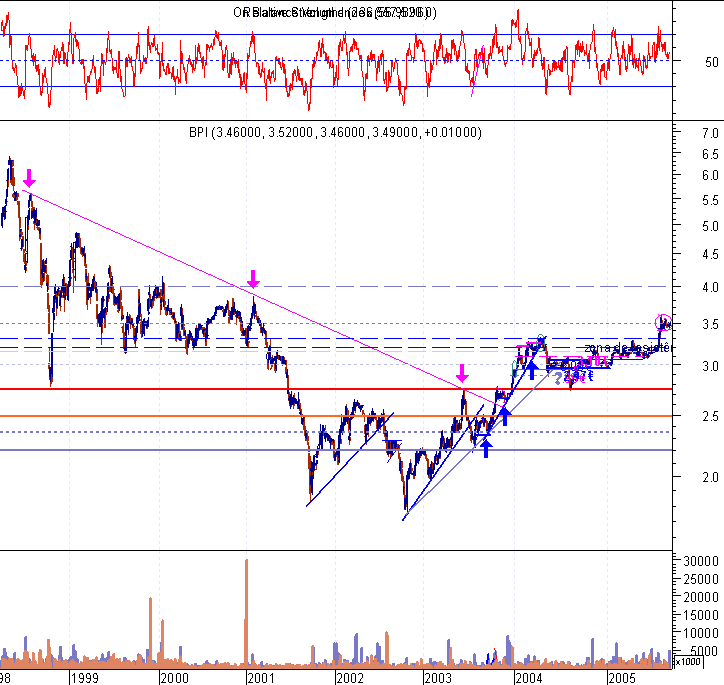This screenshot has height=685, width=724.
Task: Select the blue up arrow below the orange line
Action: coord(505,416)
